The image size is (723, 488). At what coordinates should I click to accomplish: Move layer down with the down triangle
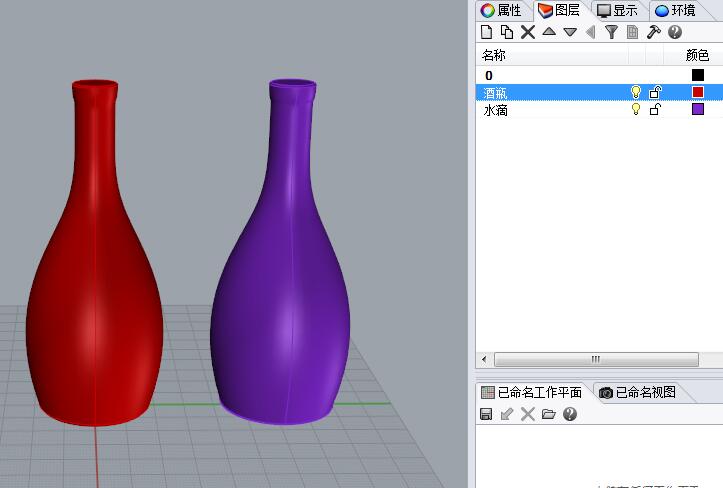pos(570,32)
